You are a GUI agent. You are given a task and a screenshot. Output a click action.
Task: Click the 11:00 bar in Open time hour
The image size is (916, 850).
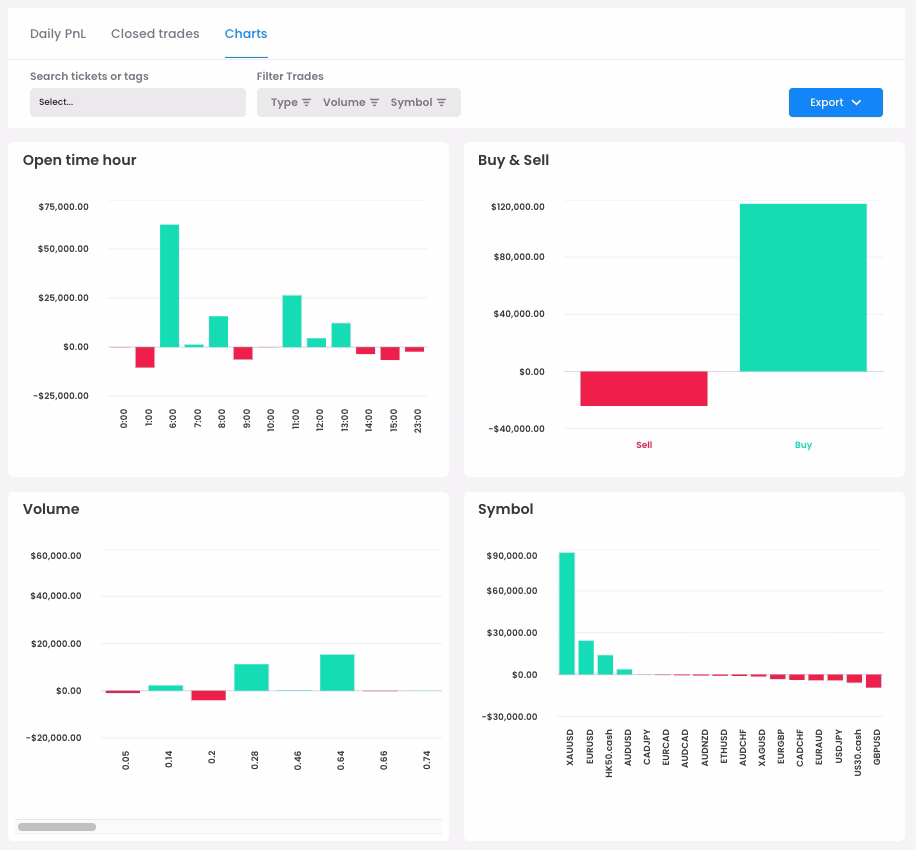tap(292, 321)
